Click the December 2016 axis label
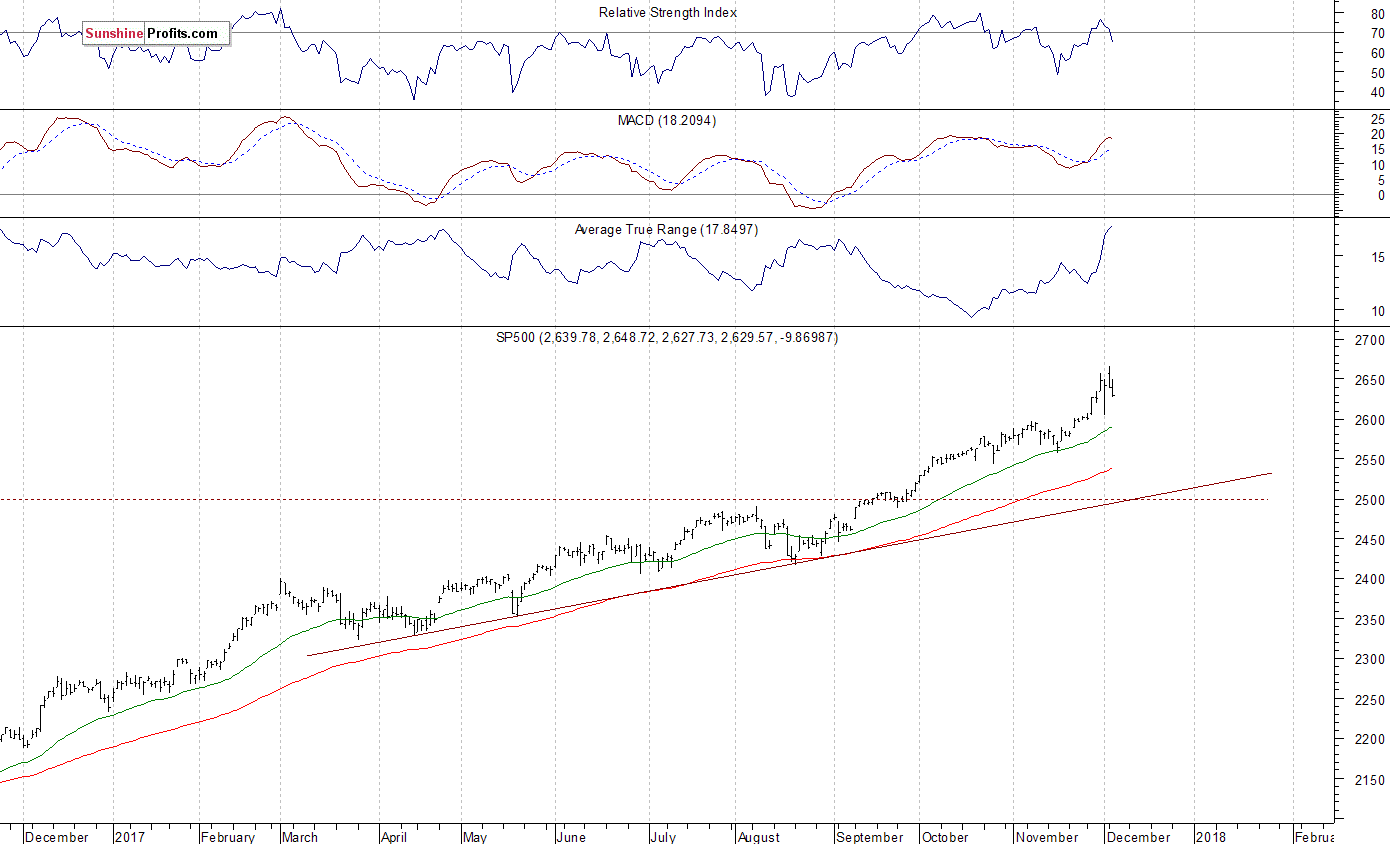This screenshot has height=844, width=1390. (57, 837)
